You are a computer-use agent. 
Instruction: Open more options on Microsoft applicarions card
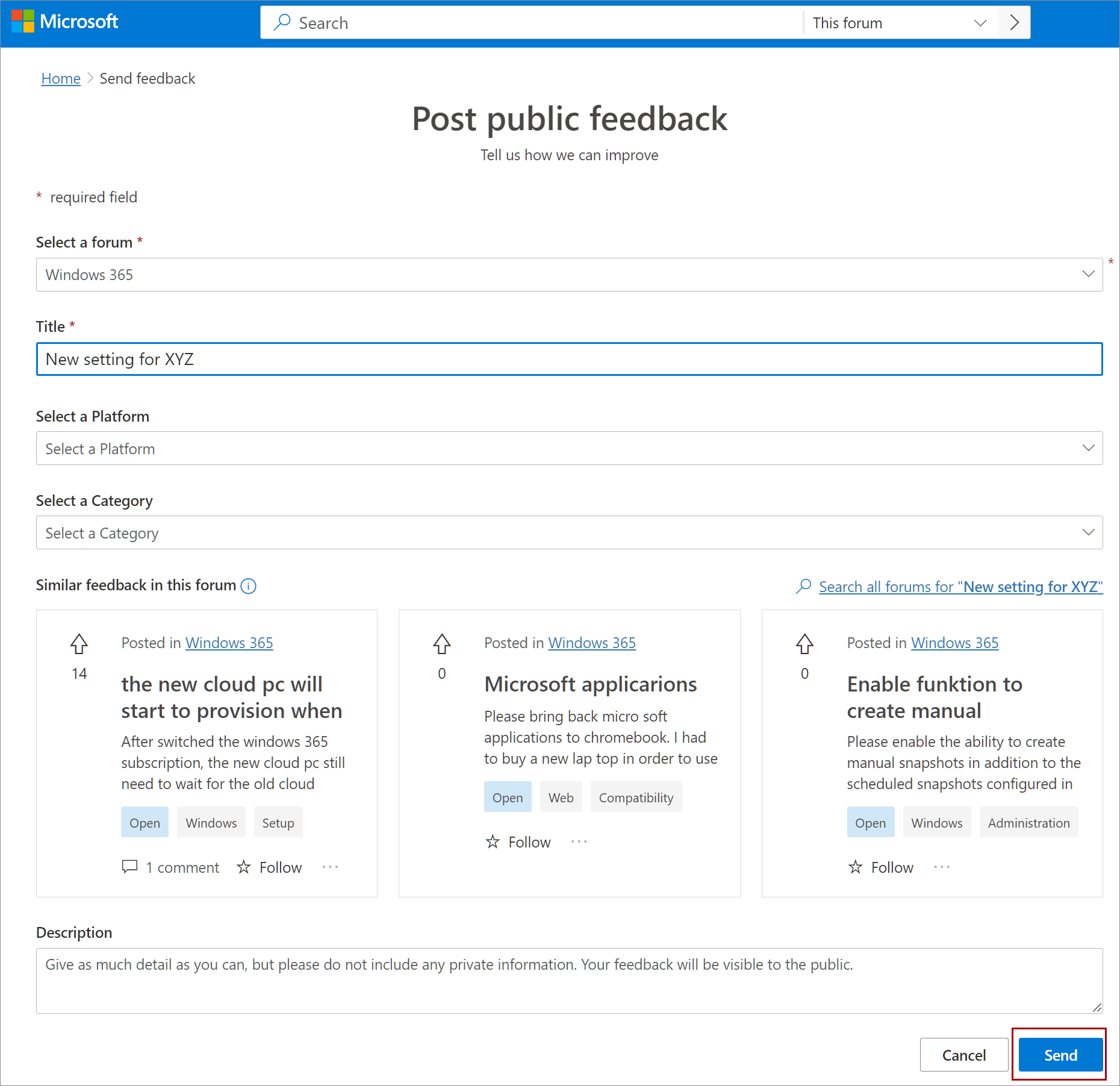point(579,841)
